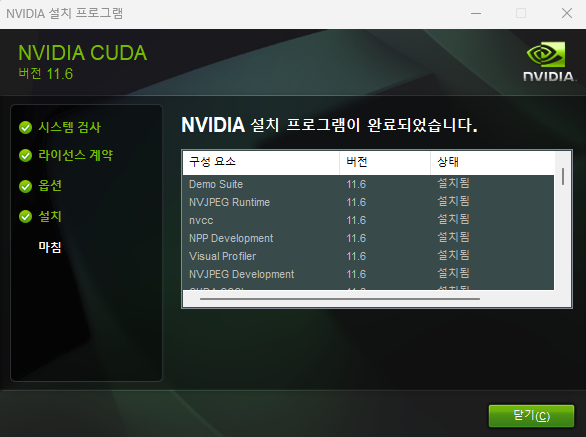This screenshot has height=437, width=586.
Task: Click the horizontal scrollbar of component list
Action: point(340,299)
